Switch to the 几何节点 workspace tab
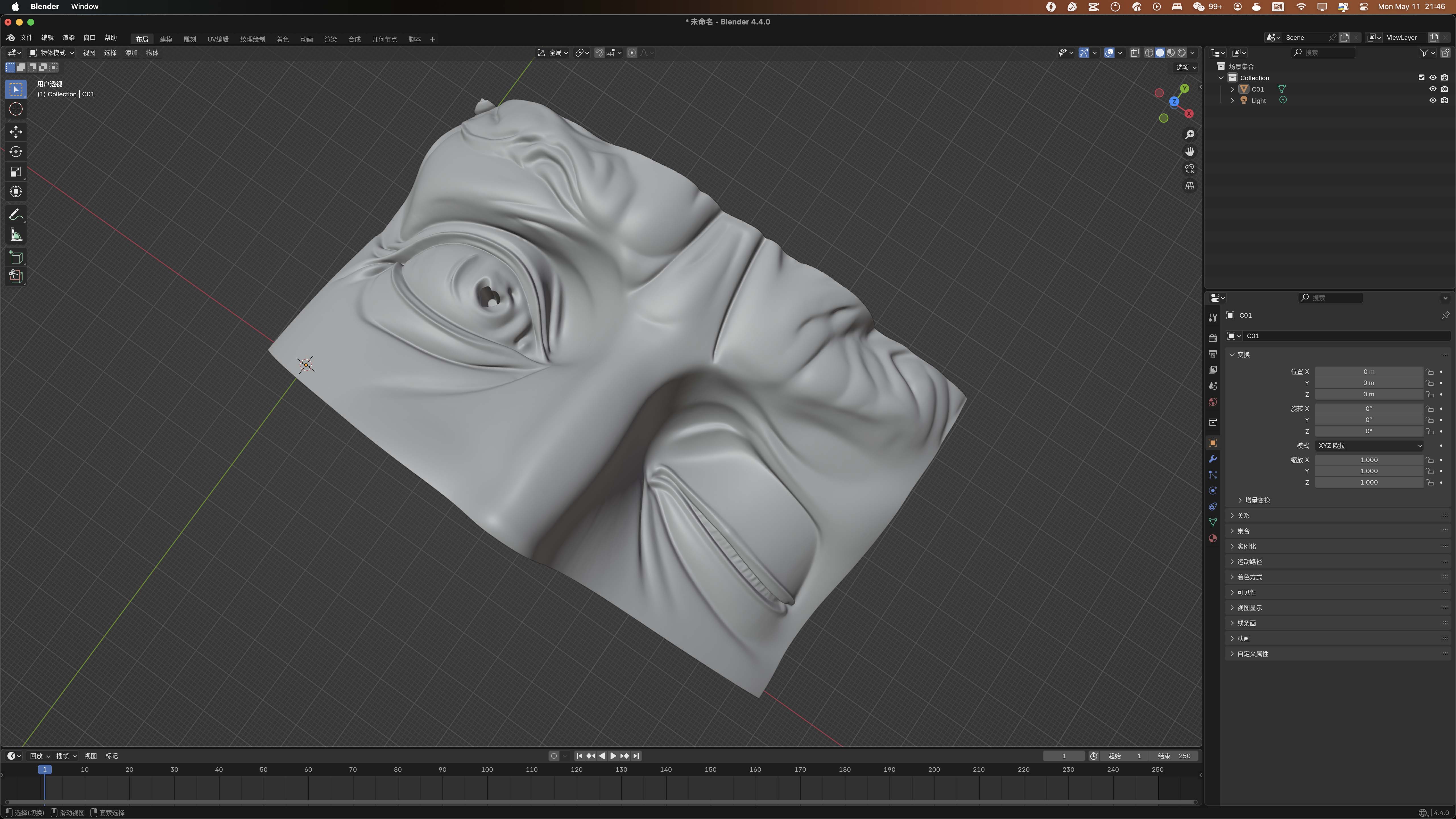 point(385,39)
